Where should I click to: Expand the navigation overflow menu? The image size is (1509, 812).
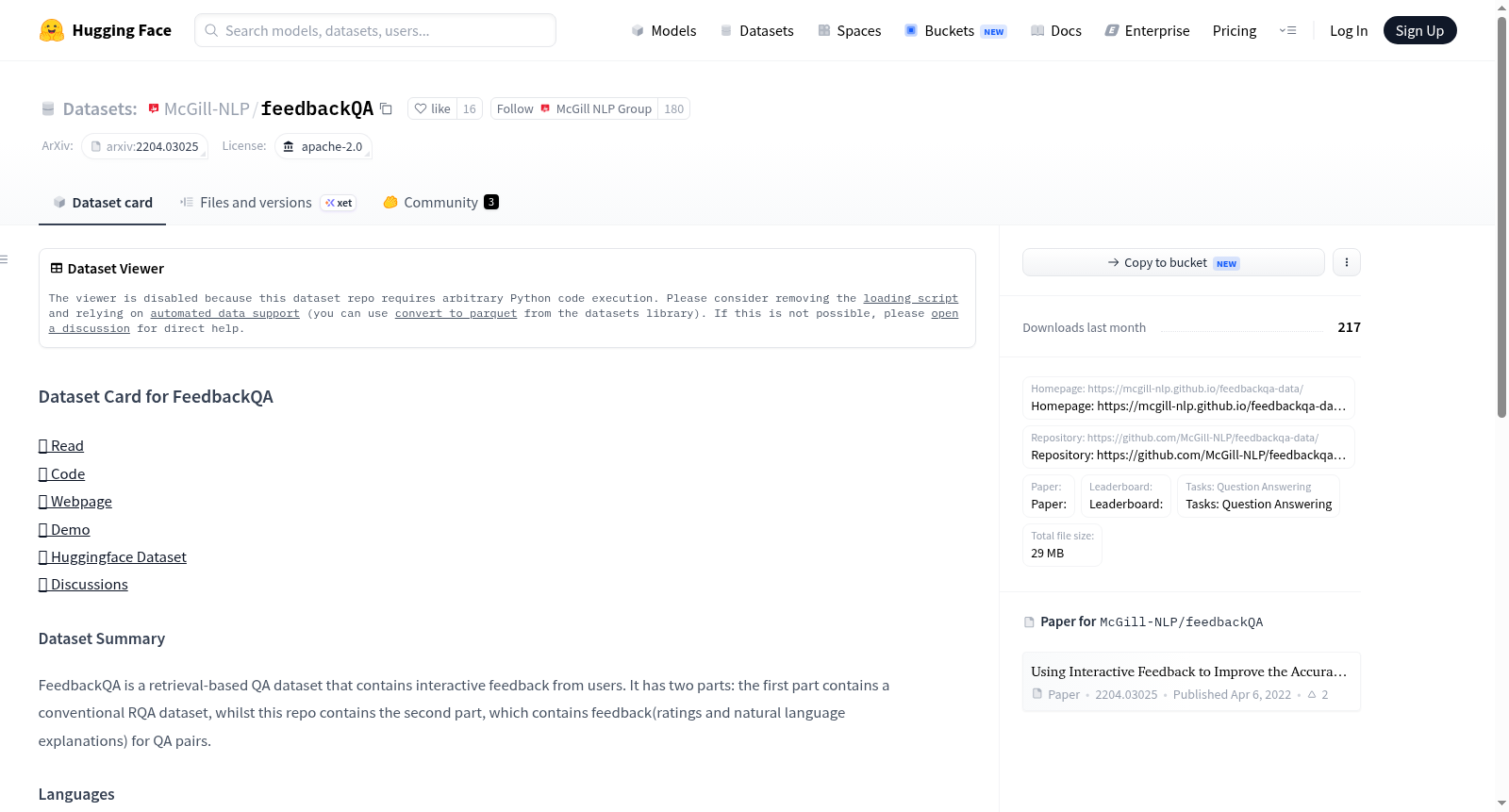(1287, 30)
